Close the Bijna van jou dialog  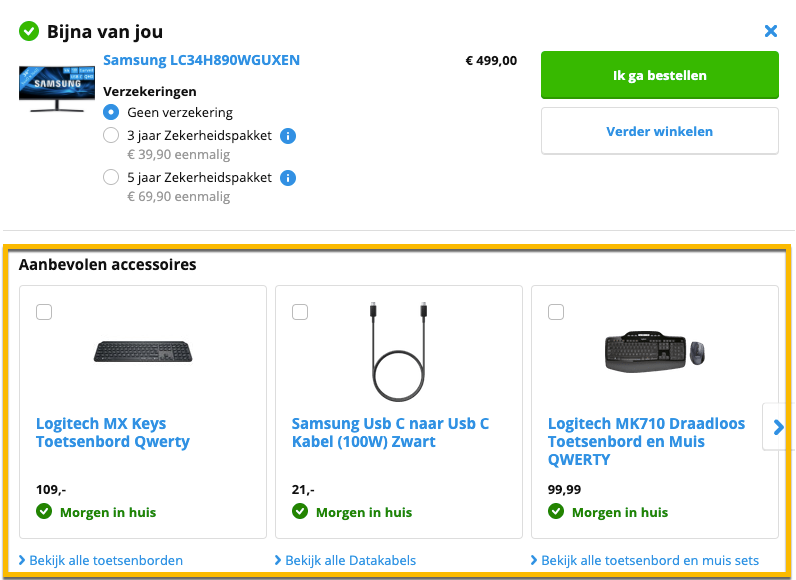pos(771,31)
